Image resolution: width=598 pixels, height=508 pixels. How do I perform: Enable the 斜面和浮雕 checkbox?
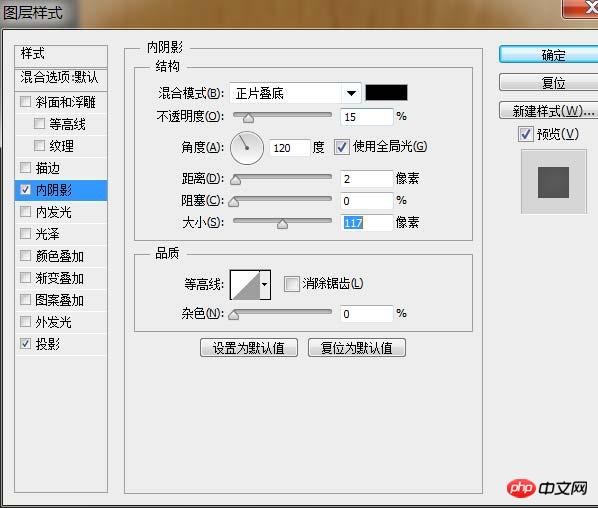point(25,102)
